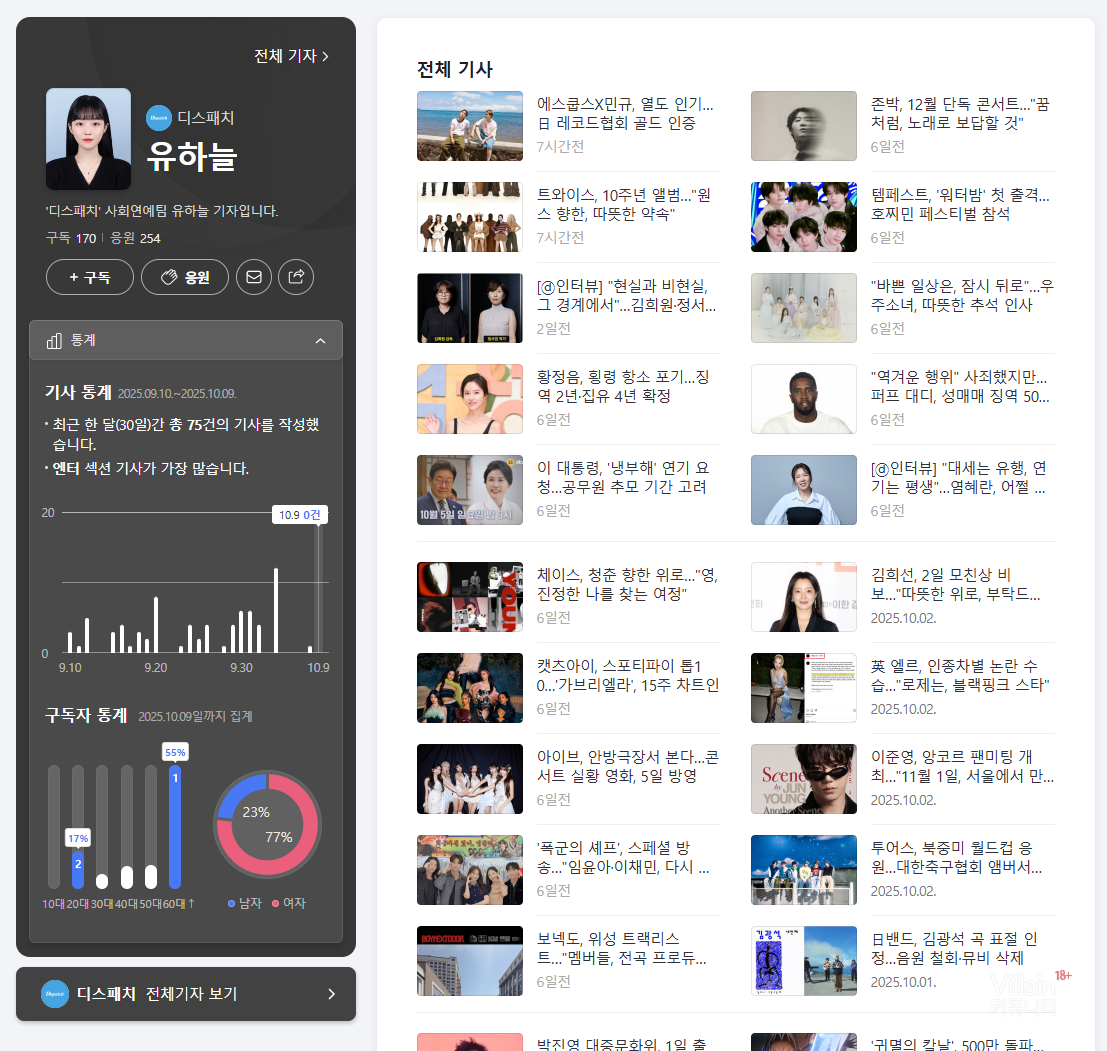
Task: Click the 20대 age bar showing 17%
Action: [x=78, y=867]
